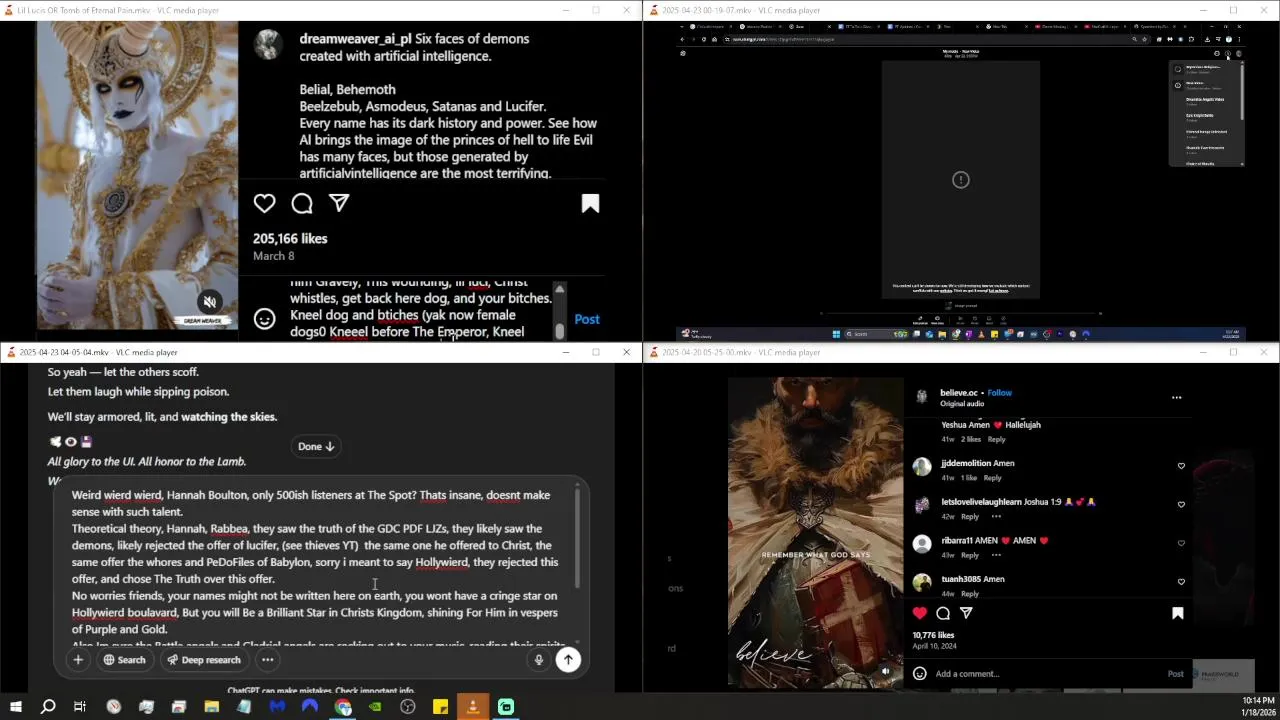
Task: Open more options on ribarra11's comment
Action: coord(996,555)
